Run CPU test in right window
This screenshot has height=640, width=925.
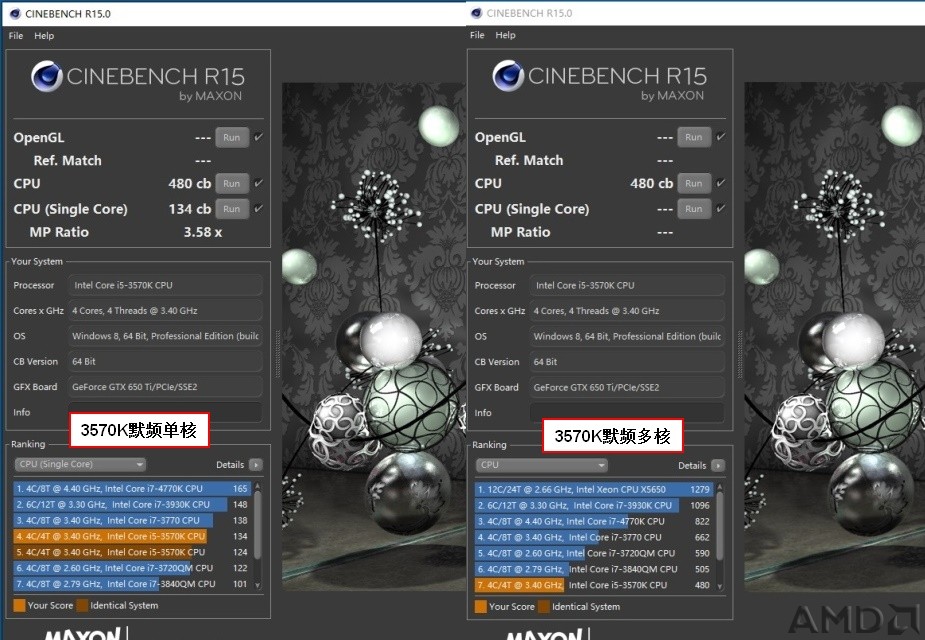tap(694, 183)
